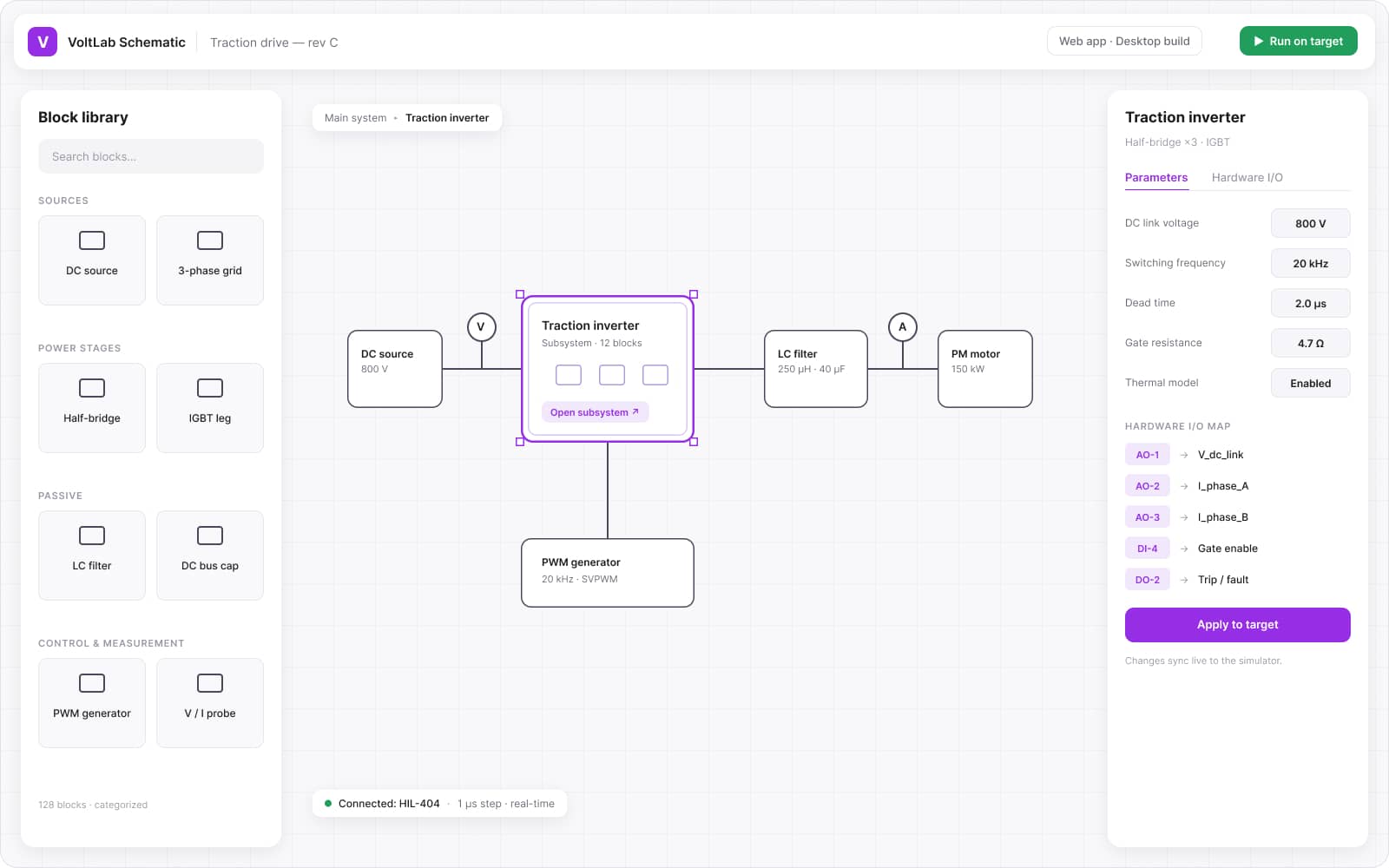The height and width of the screenshot is (868, 1389).
Task: Edit the Switching frequency 20 kHz value
Action: [x=1311, y=263]
